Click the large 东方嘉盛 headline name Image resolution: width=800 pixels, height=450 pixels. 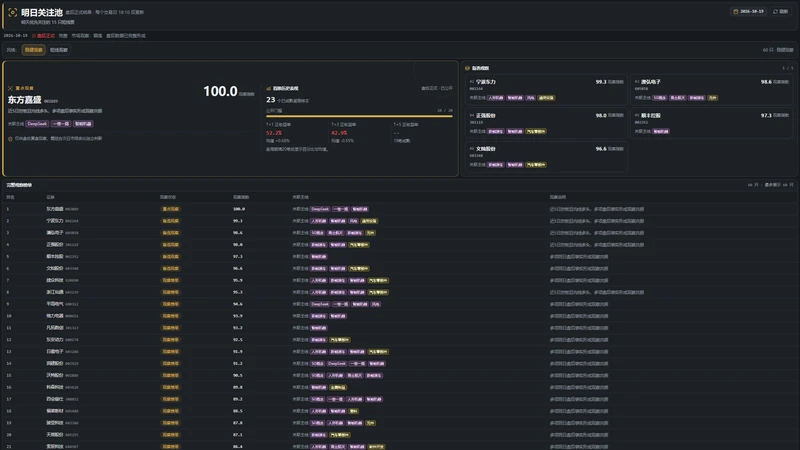point(24,100)
